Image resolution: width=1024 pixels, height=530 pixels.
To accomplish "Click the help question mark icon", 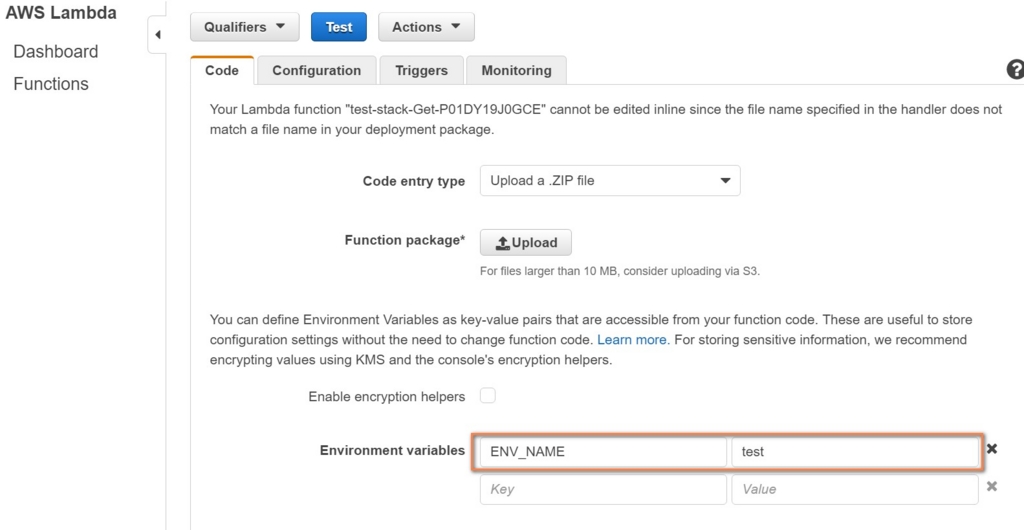I will point(1015,70).
